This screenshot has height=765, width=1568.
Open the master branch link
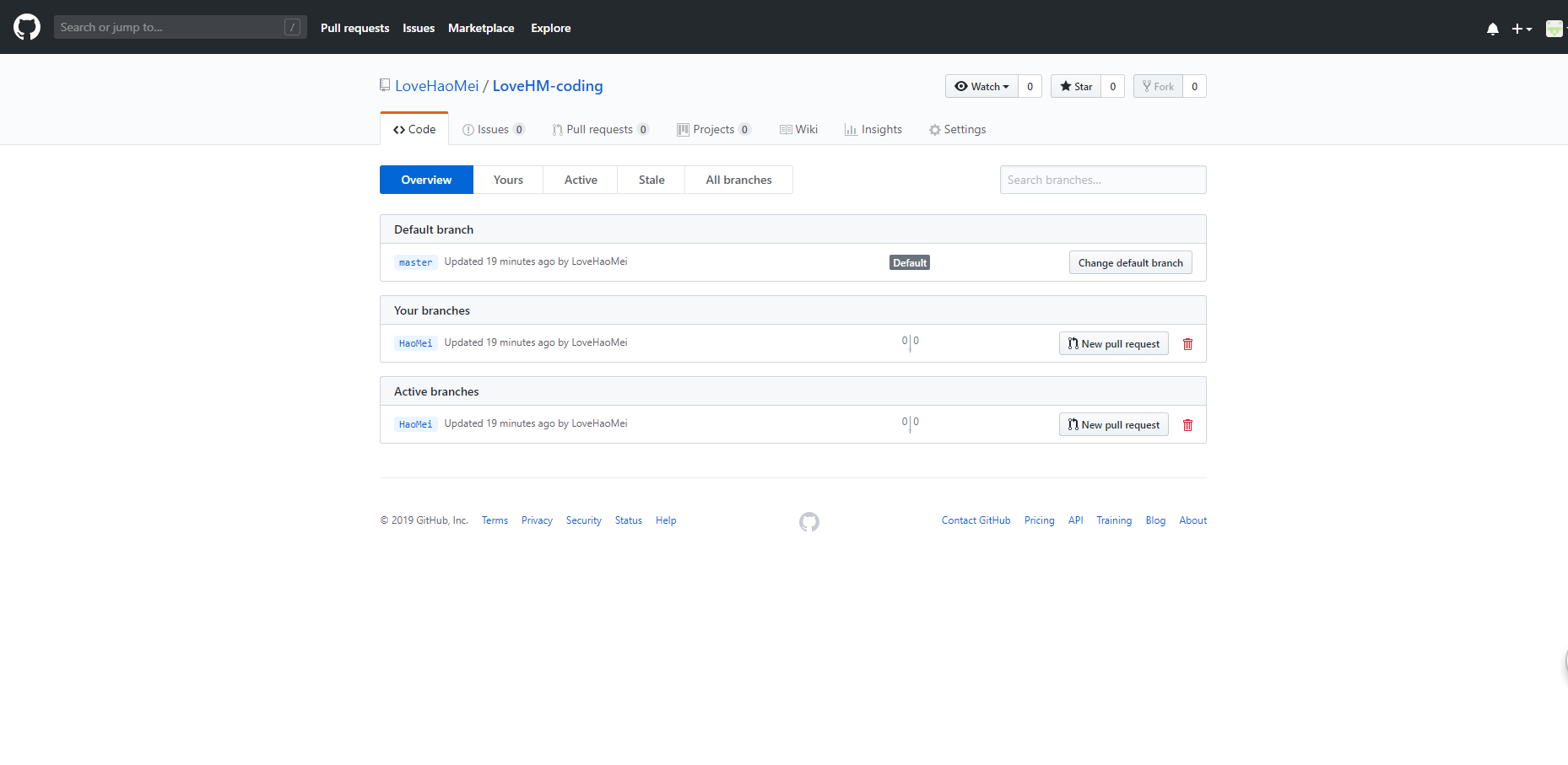(x=415, y=262)
